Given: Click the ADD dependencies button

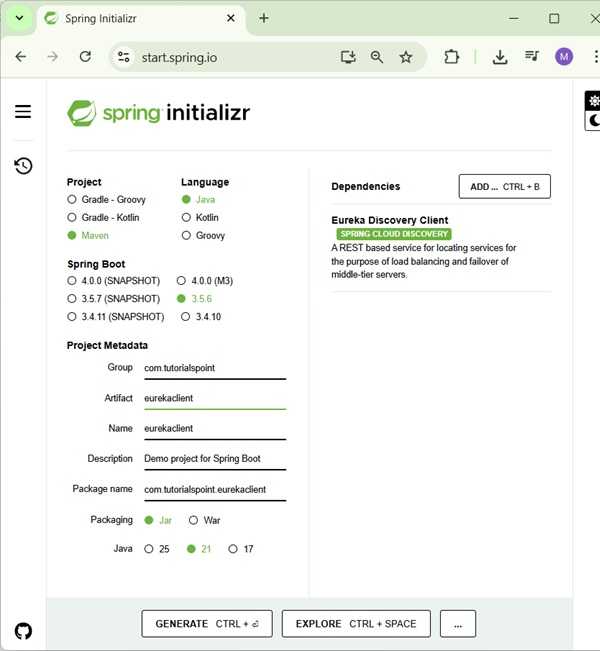Looking at the screenshot, I should tap(504, 186).
